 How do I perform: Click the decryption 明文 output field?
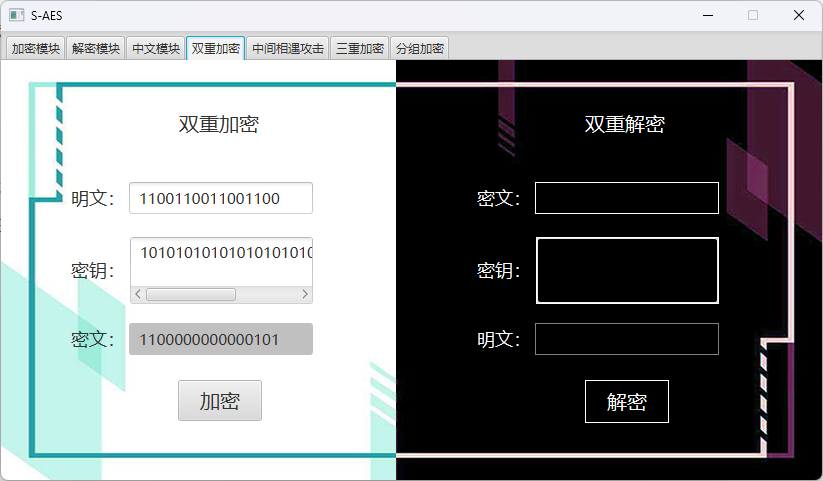(x=627, y=339)
